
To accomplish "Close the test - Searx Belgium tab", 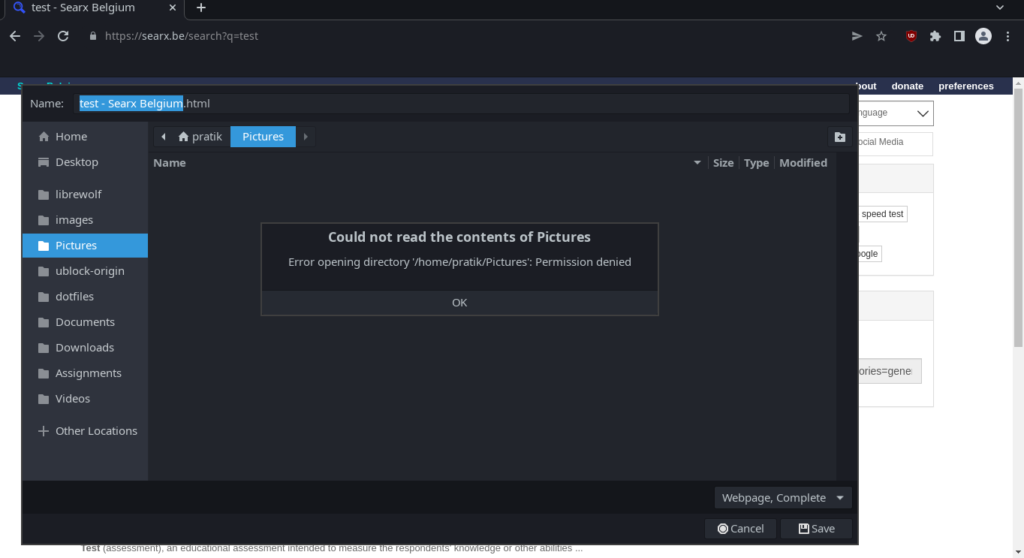I will pos(172,8).
